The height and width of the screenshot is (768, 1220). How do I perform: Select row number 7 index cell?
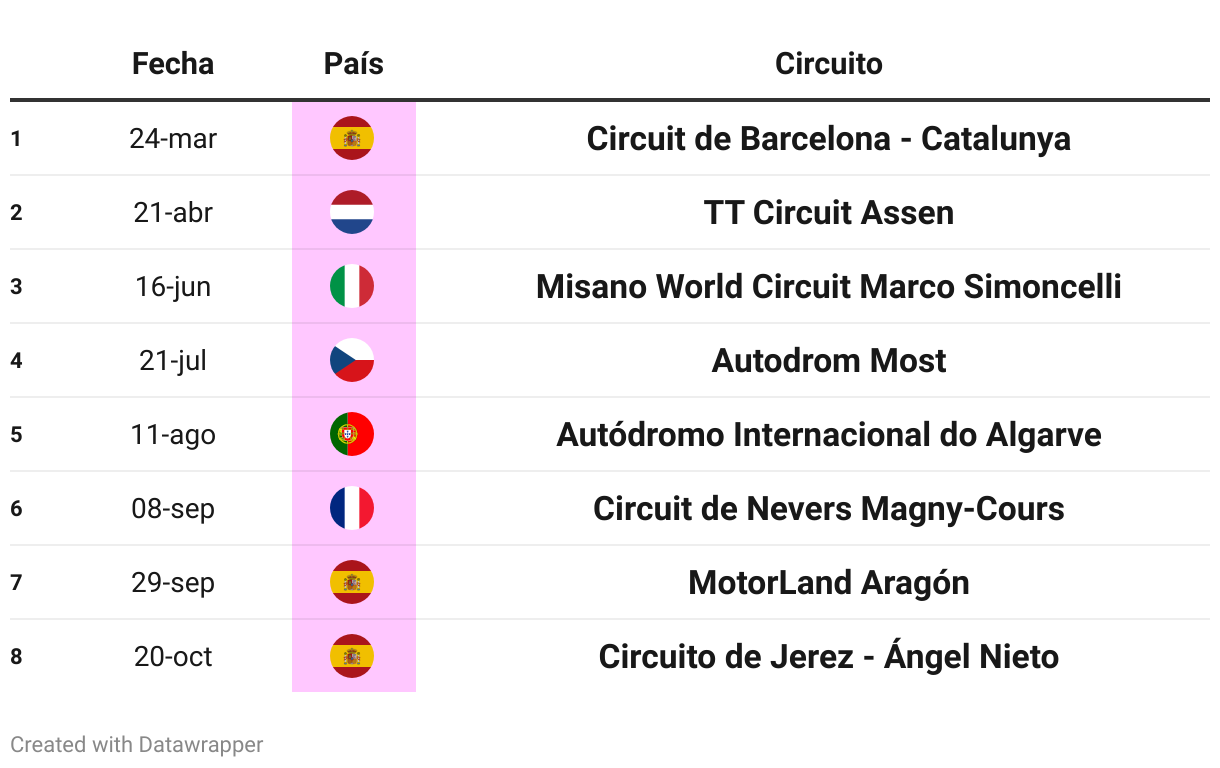pyautogui.click(x=16, y=582)
